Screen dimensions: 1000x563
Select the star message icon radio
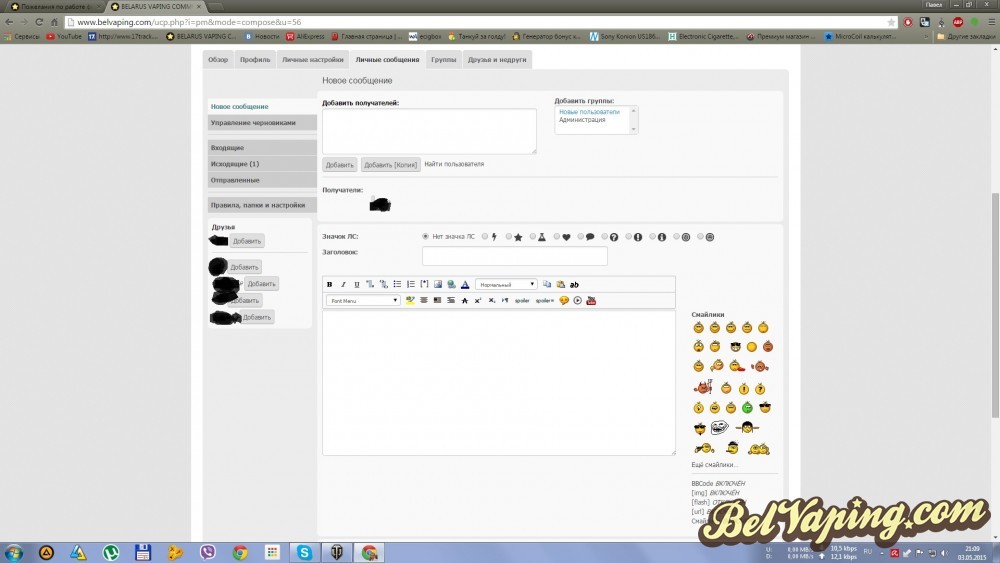509,237
